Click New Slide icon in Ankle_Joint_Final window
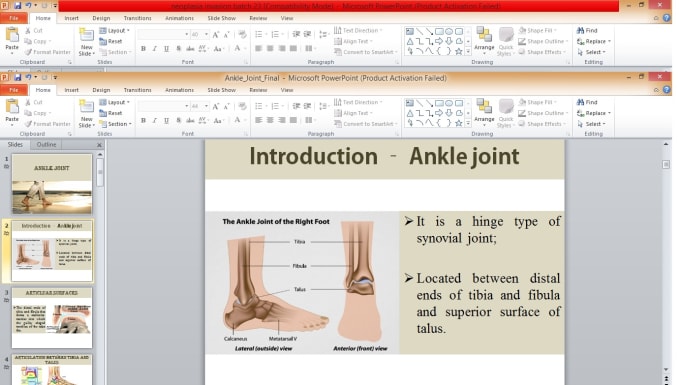Viewport: 680px width, 385px height. coord(86,107)
